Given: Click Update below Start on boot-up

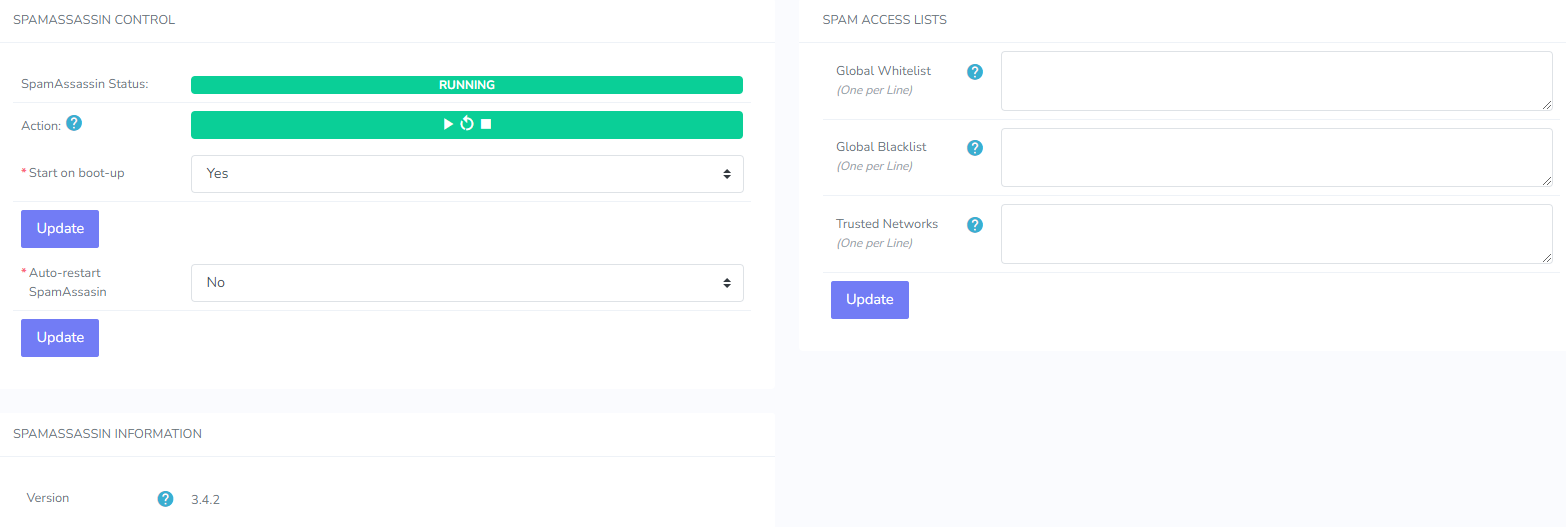Looking at the screenshot, I should 60,229.
